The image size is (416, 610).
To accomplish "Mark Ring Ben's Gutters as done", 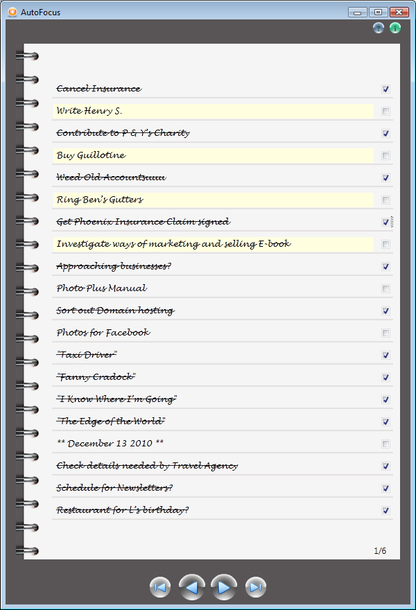I will 386,200.
